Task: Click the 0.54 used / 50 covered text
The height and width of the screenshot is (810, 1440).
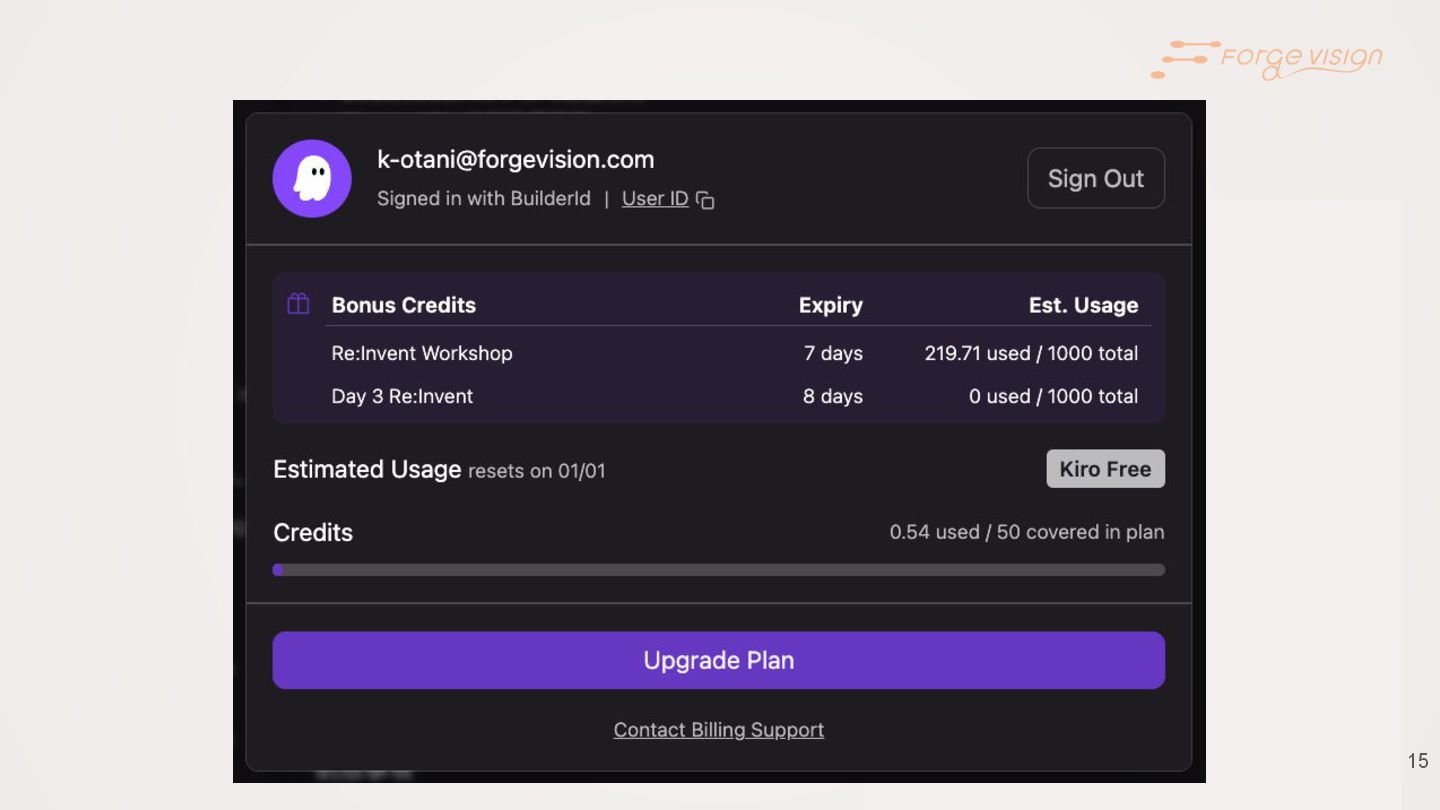Action: (x=1026, y=532)
